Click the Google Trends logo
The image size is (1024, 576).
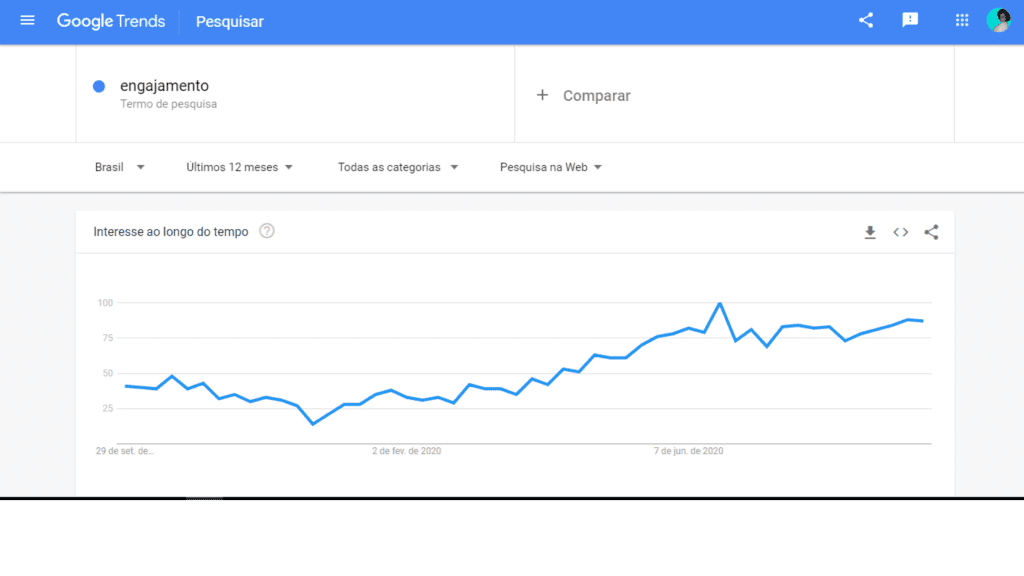coord(111,21)
